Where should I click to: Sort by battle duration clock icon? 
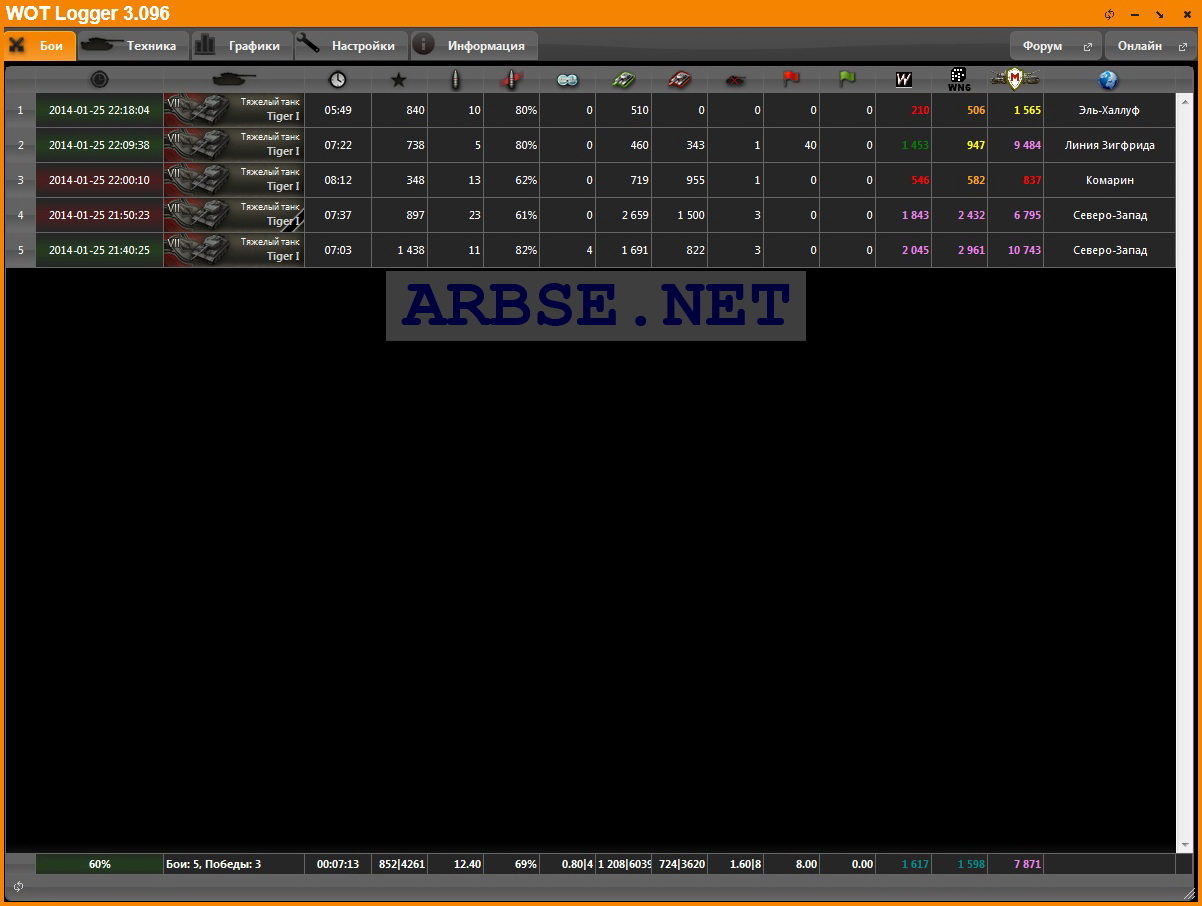[x=338, y=79]
